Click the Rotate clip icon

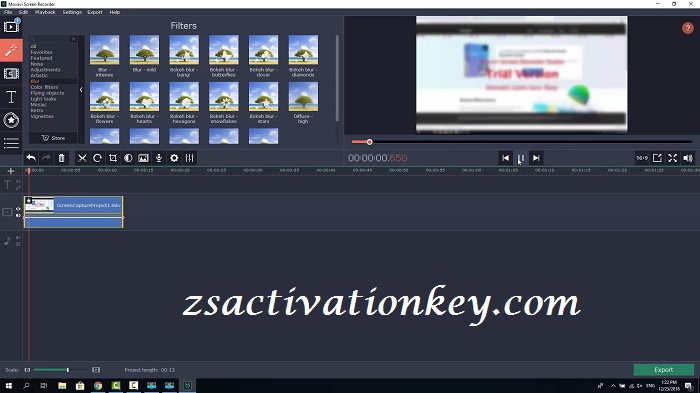pyautogui.click(x=97, y=158)
